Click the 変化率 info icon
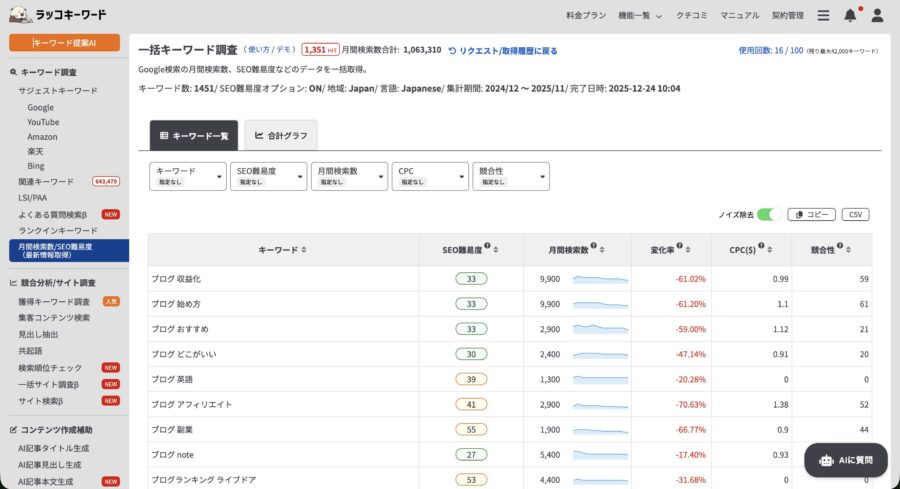Screen dimensions: 900x489 [680, 246]
